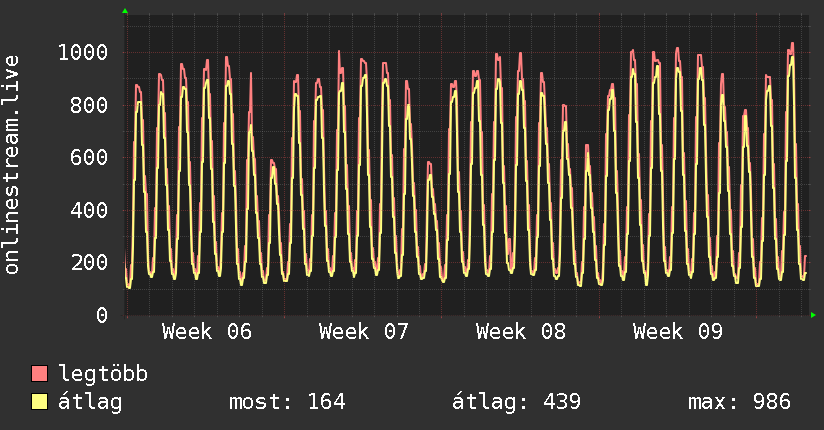Click the onlinestream.live vertical axis title
The width and height of the screenshot is (824, 430).
point(11,165)
